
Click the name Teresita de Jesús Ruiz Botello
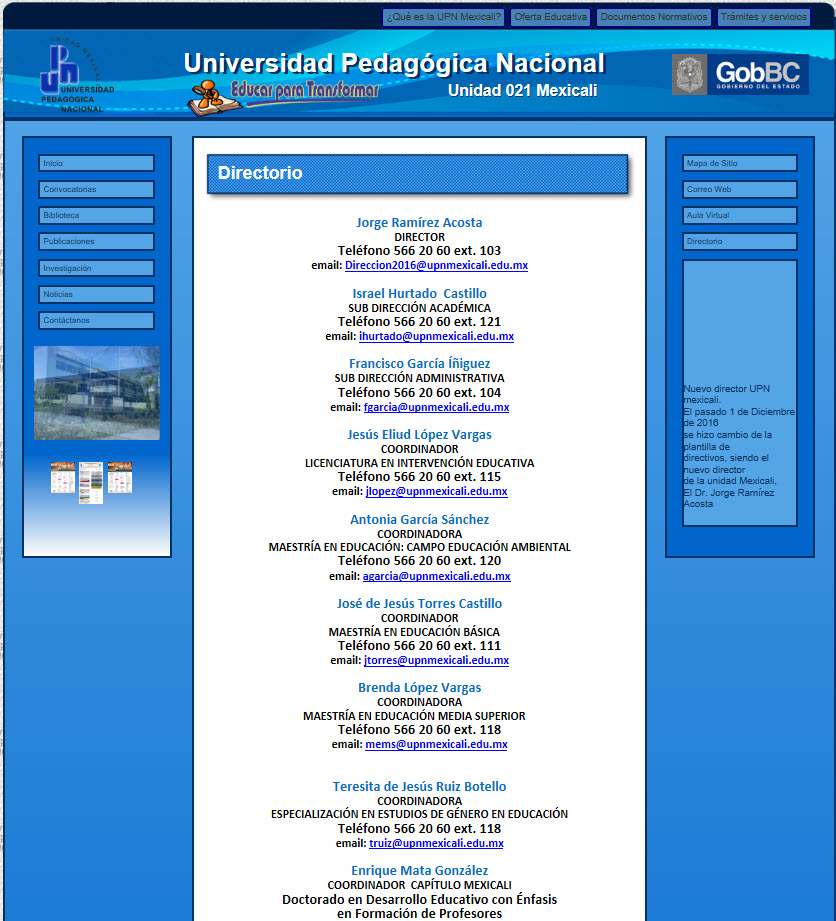419,786
